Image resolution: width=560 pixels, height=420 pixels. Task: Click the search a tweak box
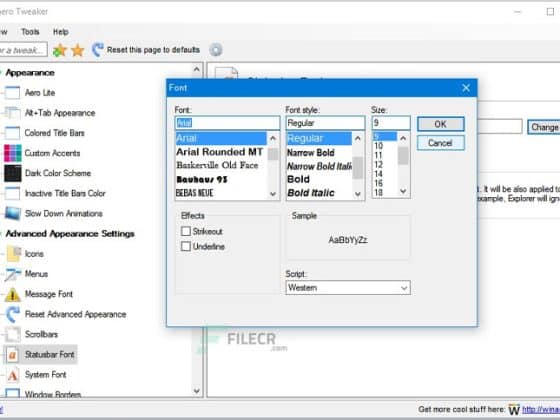pos(23,50)
